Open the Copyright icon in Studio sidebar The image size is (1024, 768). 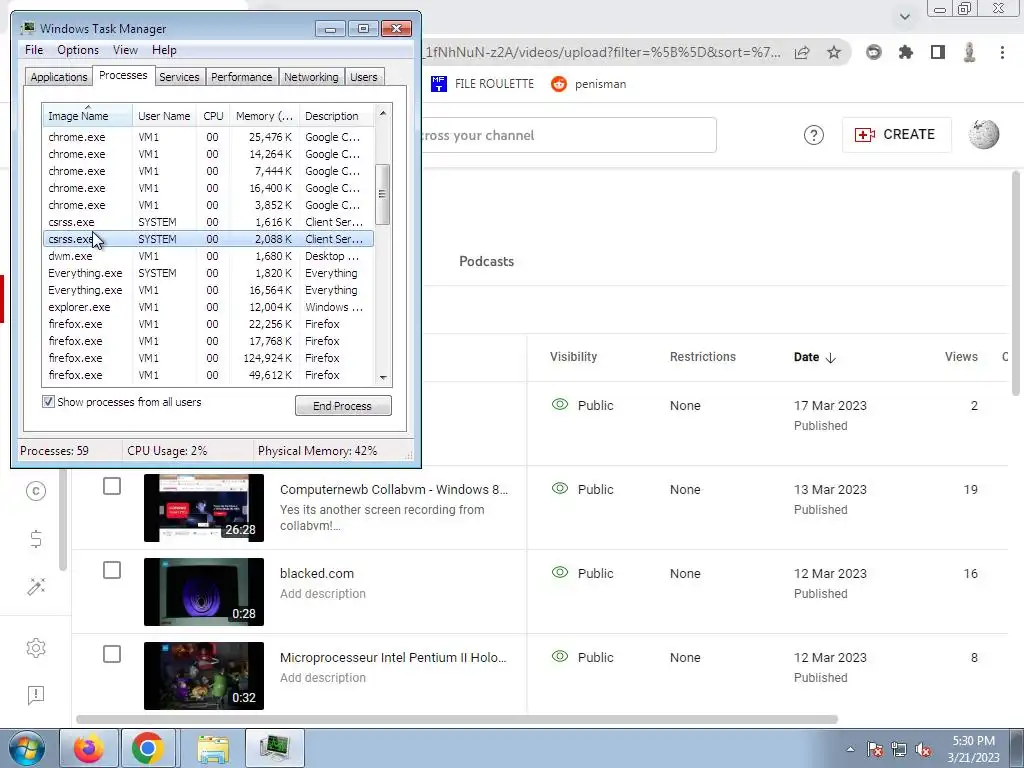coord(36,490)
